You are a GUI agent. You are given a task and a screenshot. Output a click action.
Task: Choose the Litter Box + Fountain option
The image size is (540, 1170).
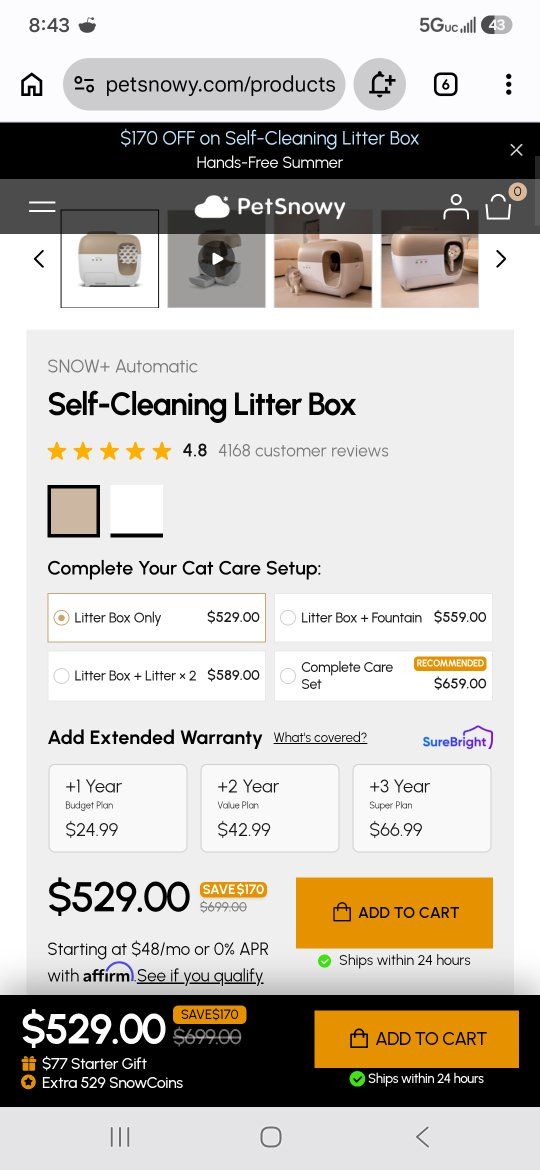(383, 618)
